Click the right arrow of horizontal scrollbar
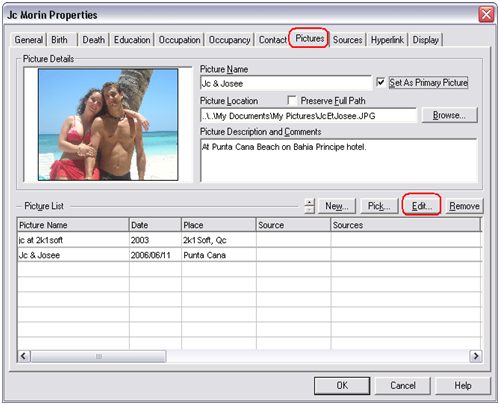 click(x=476, y=356)
